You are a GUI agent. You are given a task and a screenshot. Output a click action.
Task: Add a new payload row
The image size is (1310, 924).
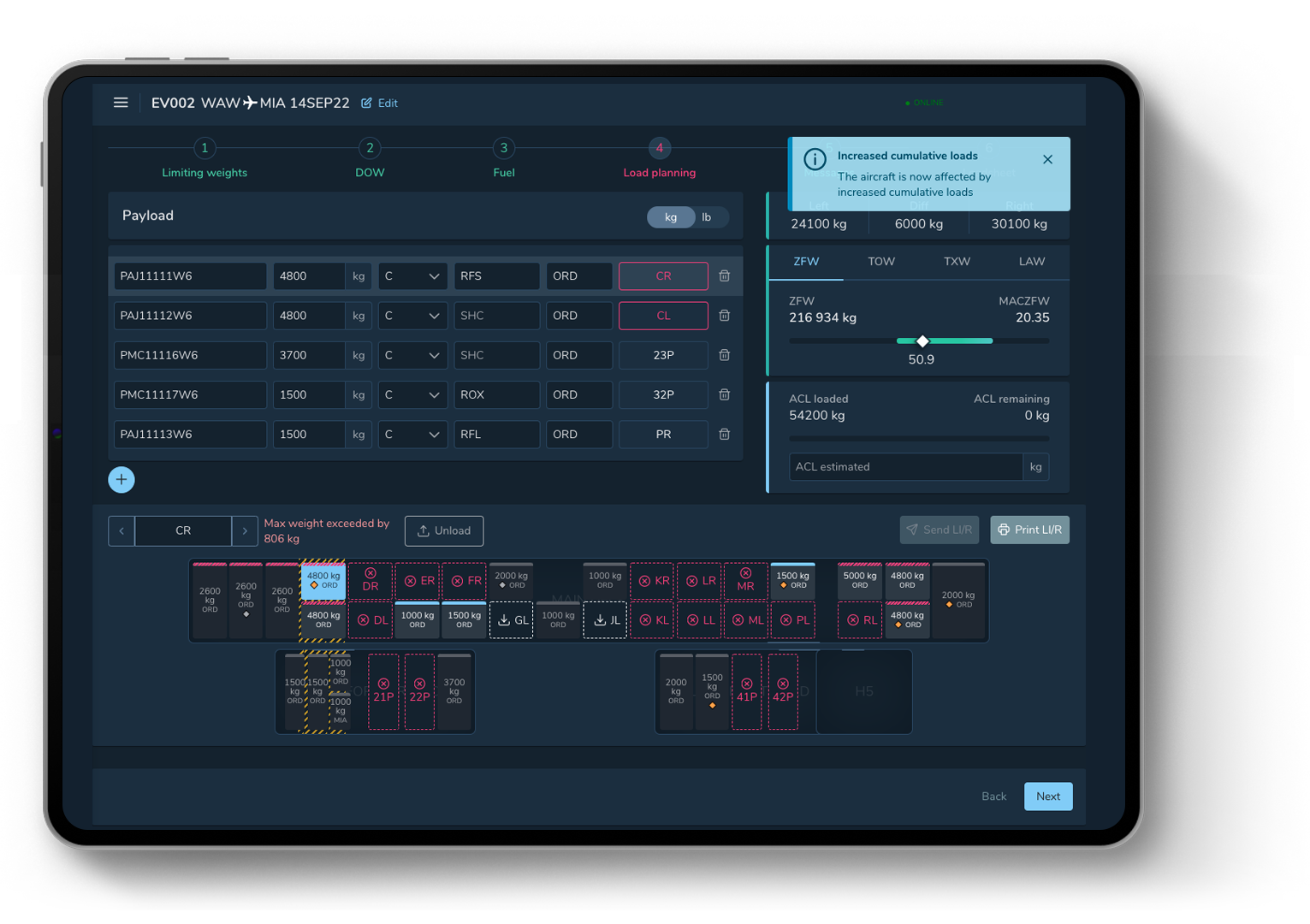click(x=122, y=480)
